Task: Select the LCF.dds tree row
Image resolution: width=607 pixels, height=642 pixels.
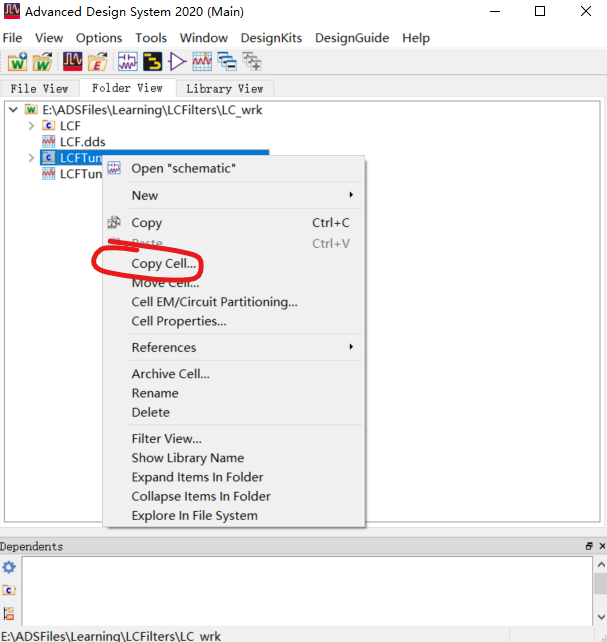Action: (x=74, y=142)
